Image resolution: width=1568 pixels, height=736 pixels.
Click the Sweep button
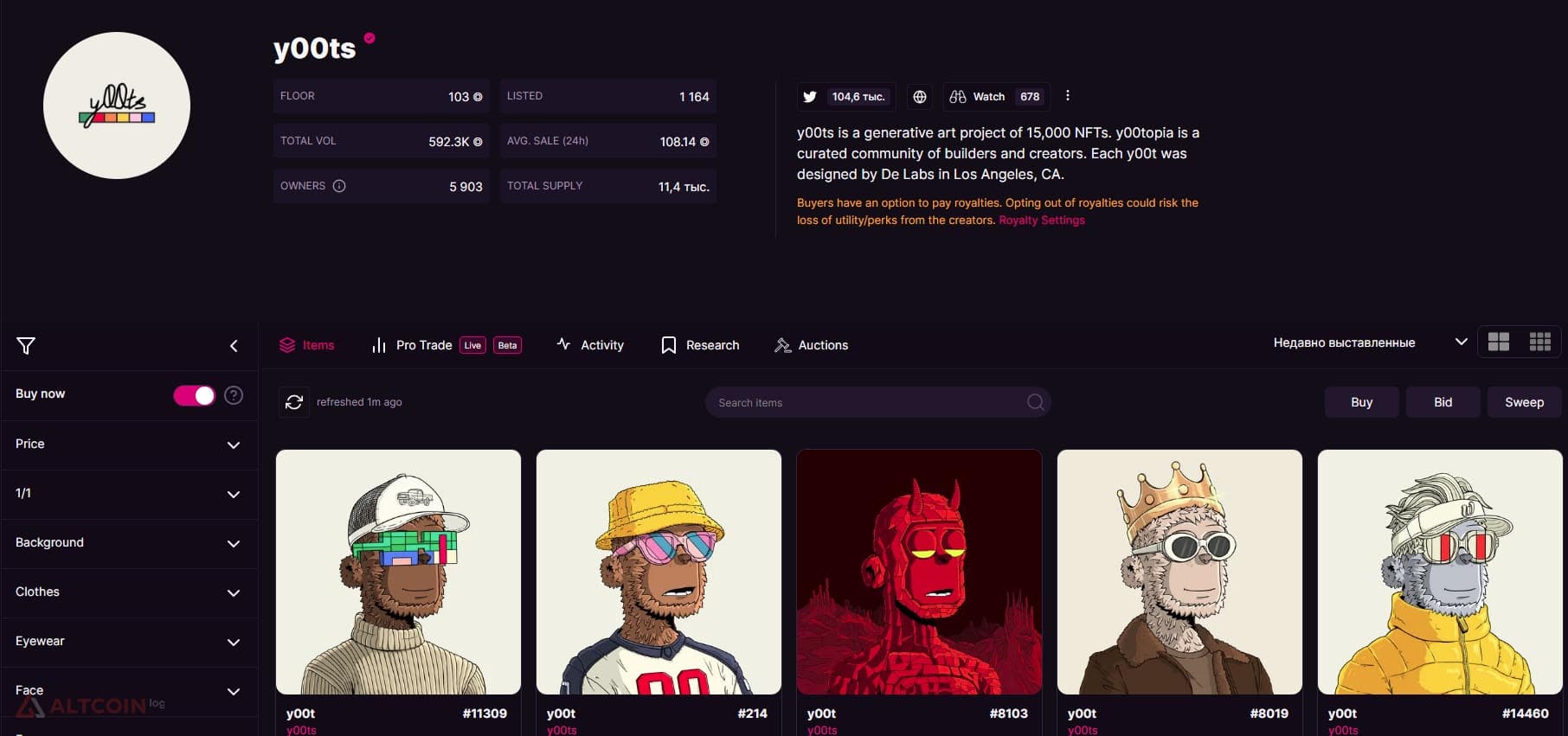(x=1524, y=402)
